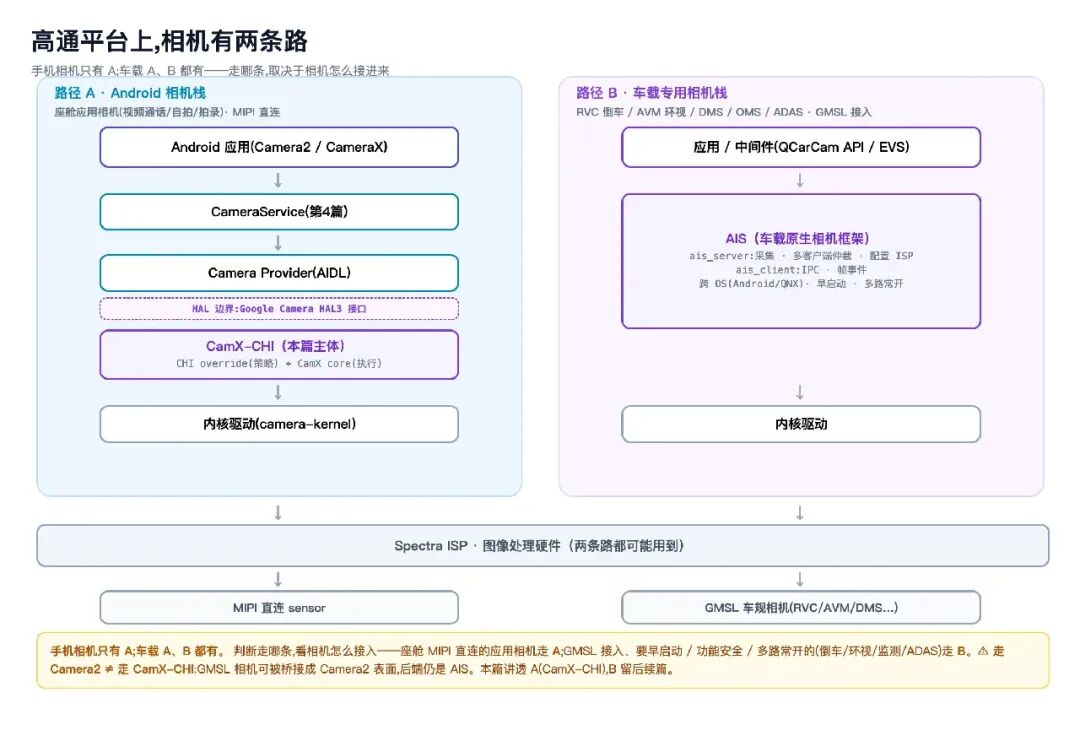Click the CamX-CHI (本篇主体) heading
Image resolution: width=1080 pixels, height=741 pixels.
(276, 346)
